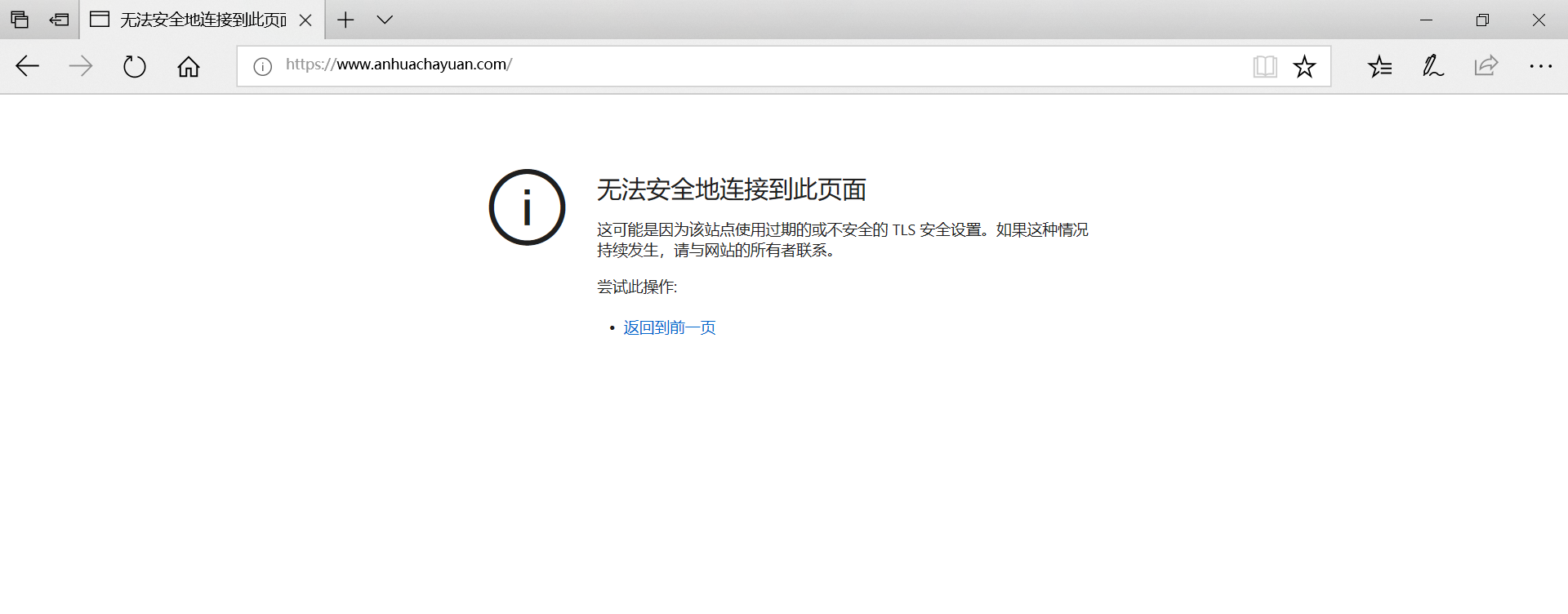Close the current browser tab

305,20
